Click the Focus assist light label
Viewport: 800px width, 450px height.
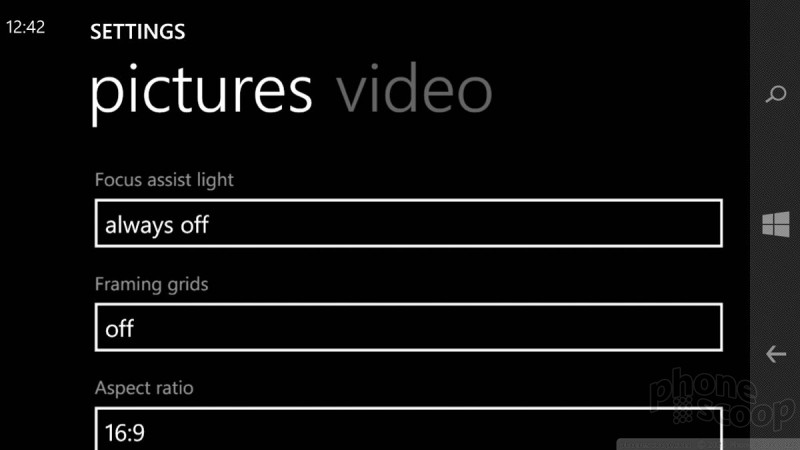pos(164,180)
